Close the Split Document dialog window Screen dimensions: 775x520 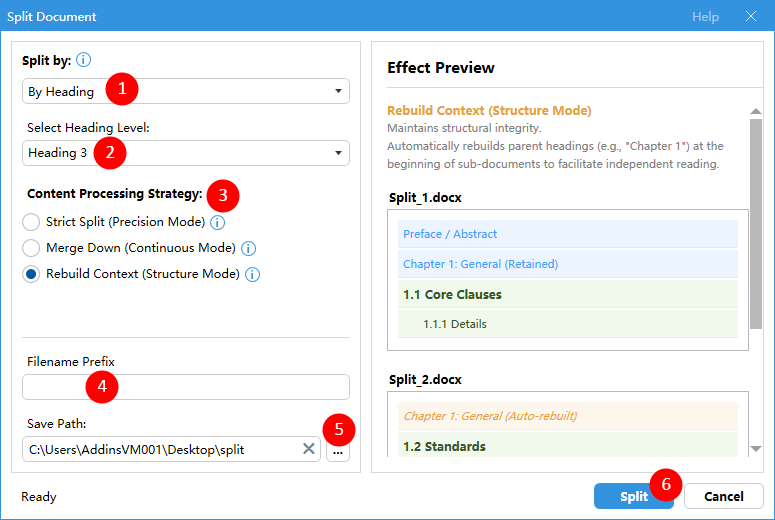coord(751,16)
